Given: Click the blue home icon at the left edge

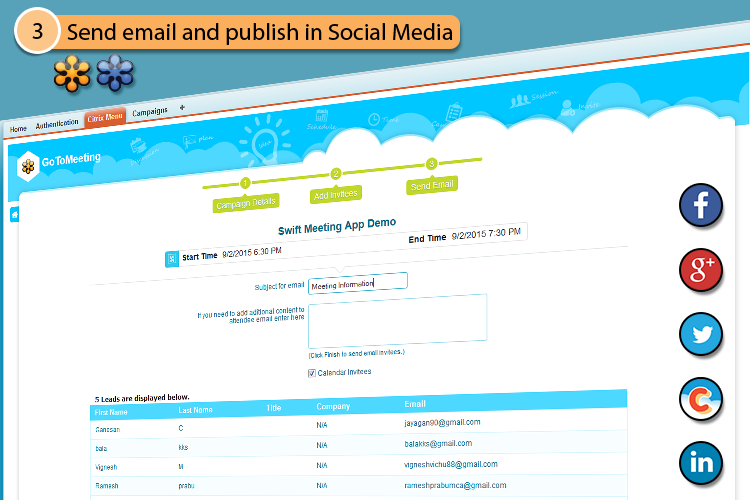Looking at the screenshot, I should click(x=14, y=215).
